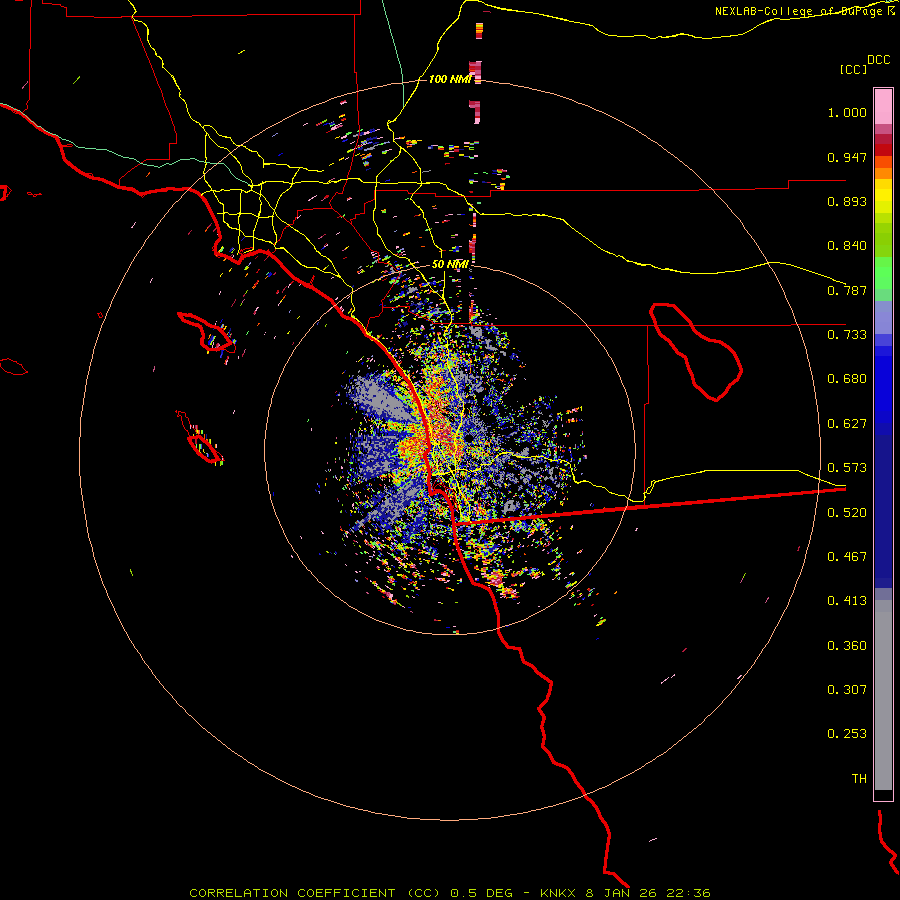Select the 0.520 legend value
900x900 pixels.
pos(847,513)
